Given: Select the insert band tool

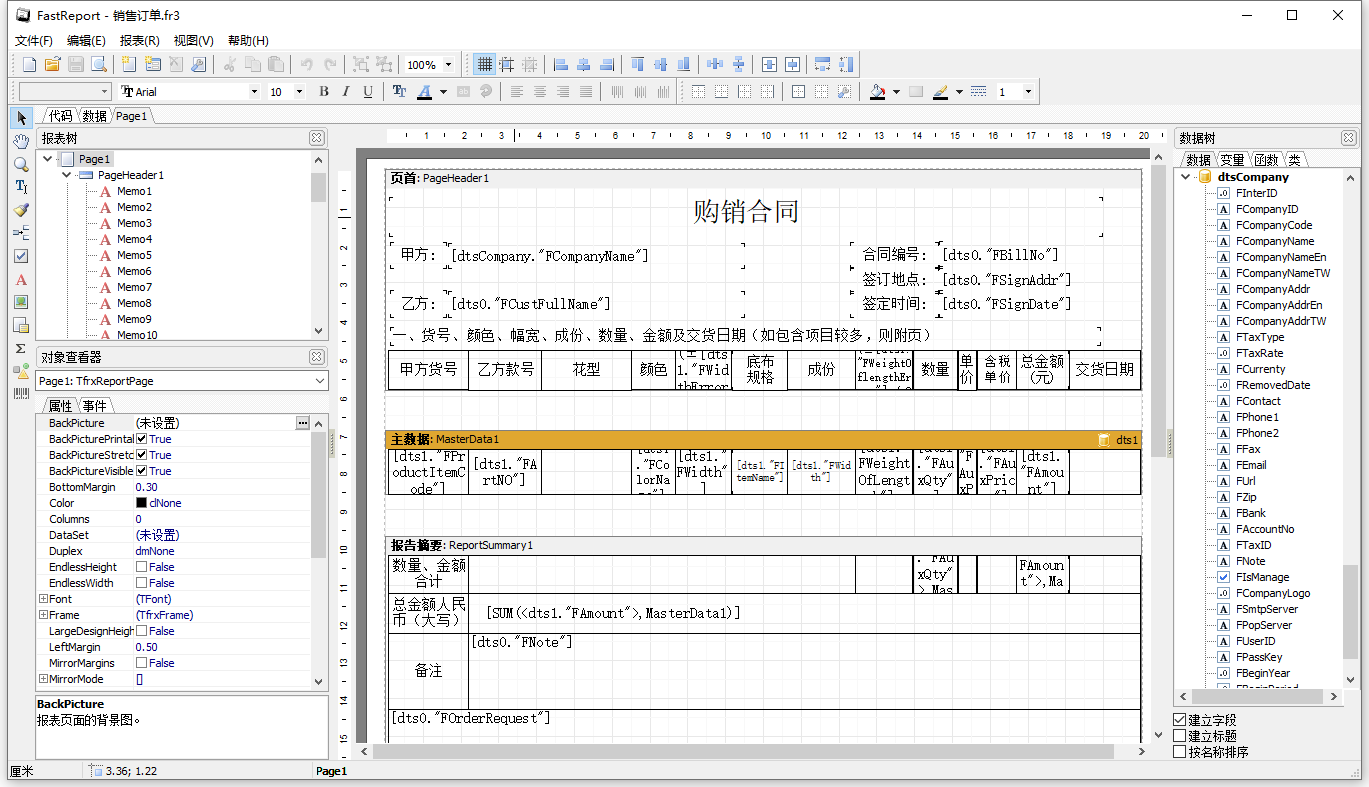Looking at the screenshot, I should [x=21, y=233].
